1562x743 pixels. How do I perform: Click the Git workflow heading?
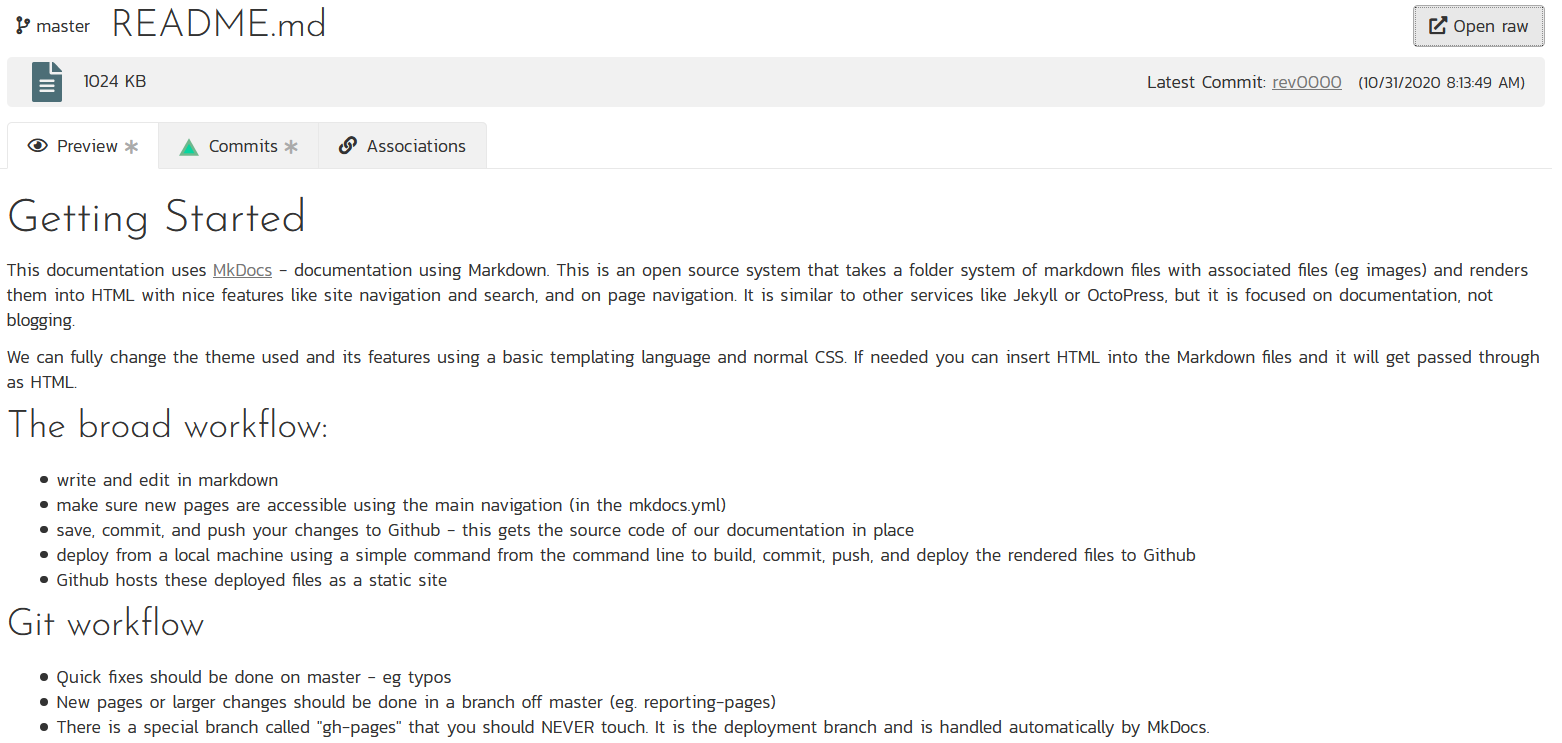tap(105, 624)
